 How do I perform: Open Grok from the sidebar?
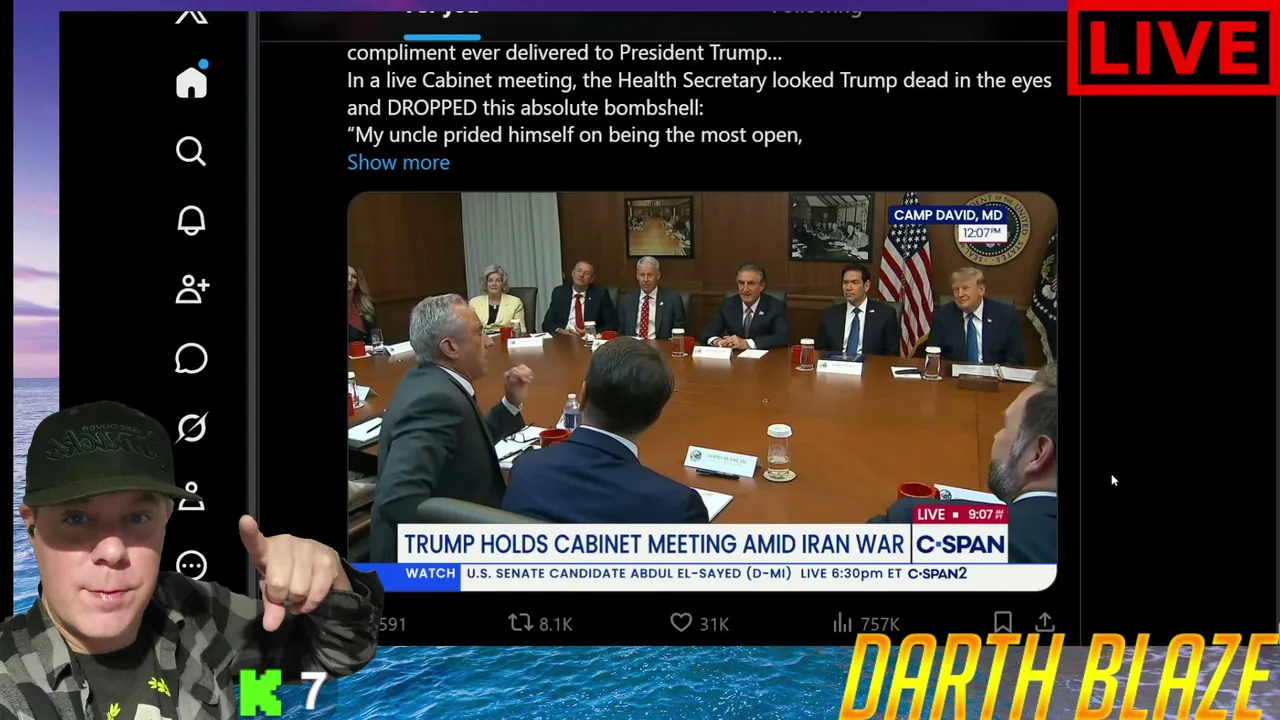click(191, 427)
